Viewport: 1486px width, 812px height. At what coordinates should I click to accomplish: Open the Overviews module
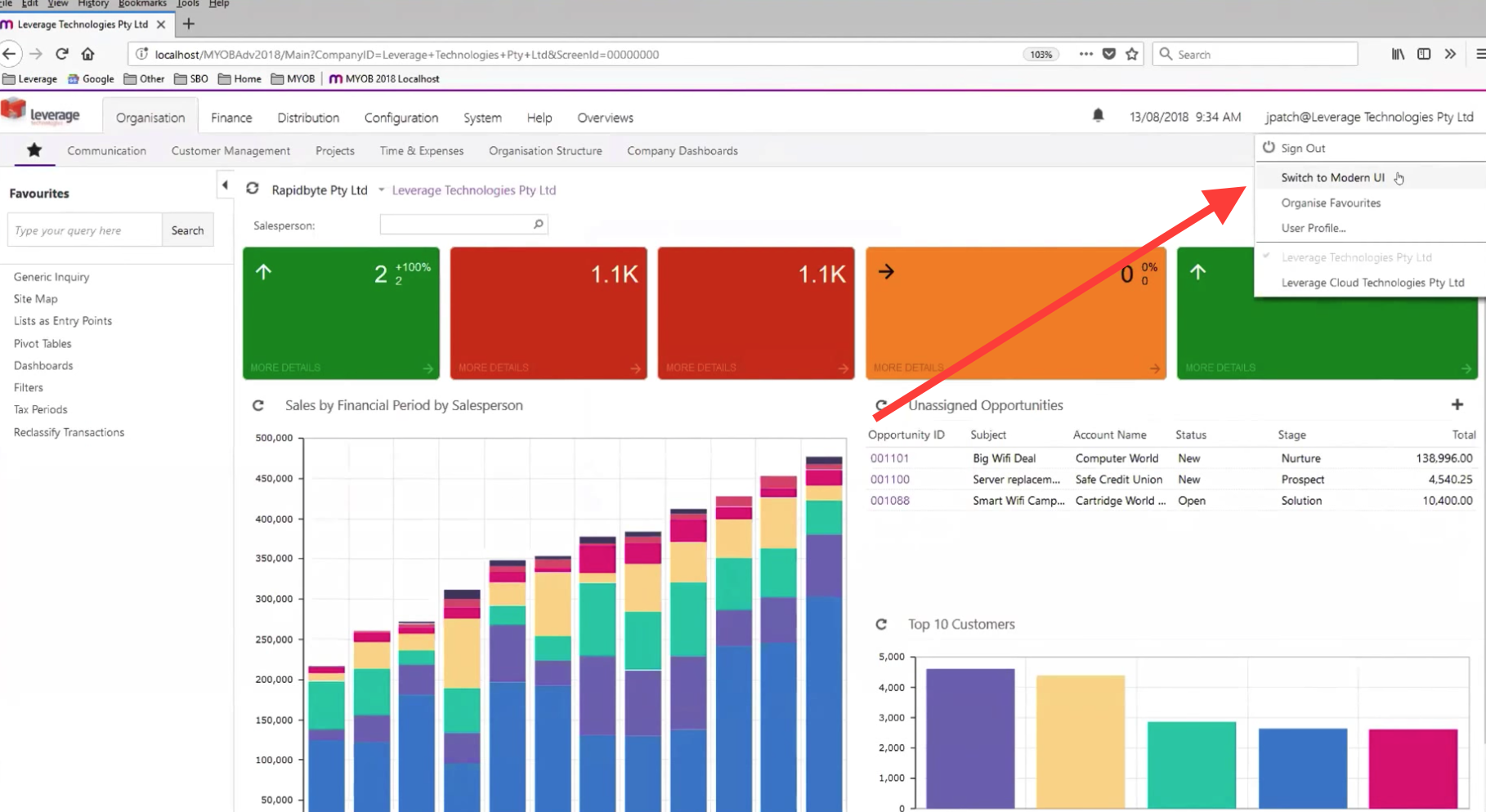point(605,118)
